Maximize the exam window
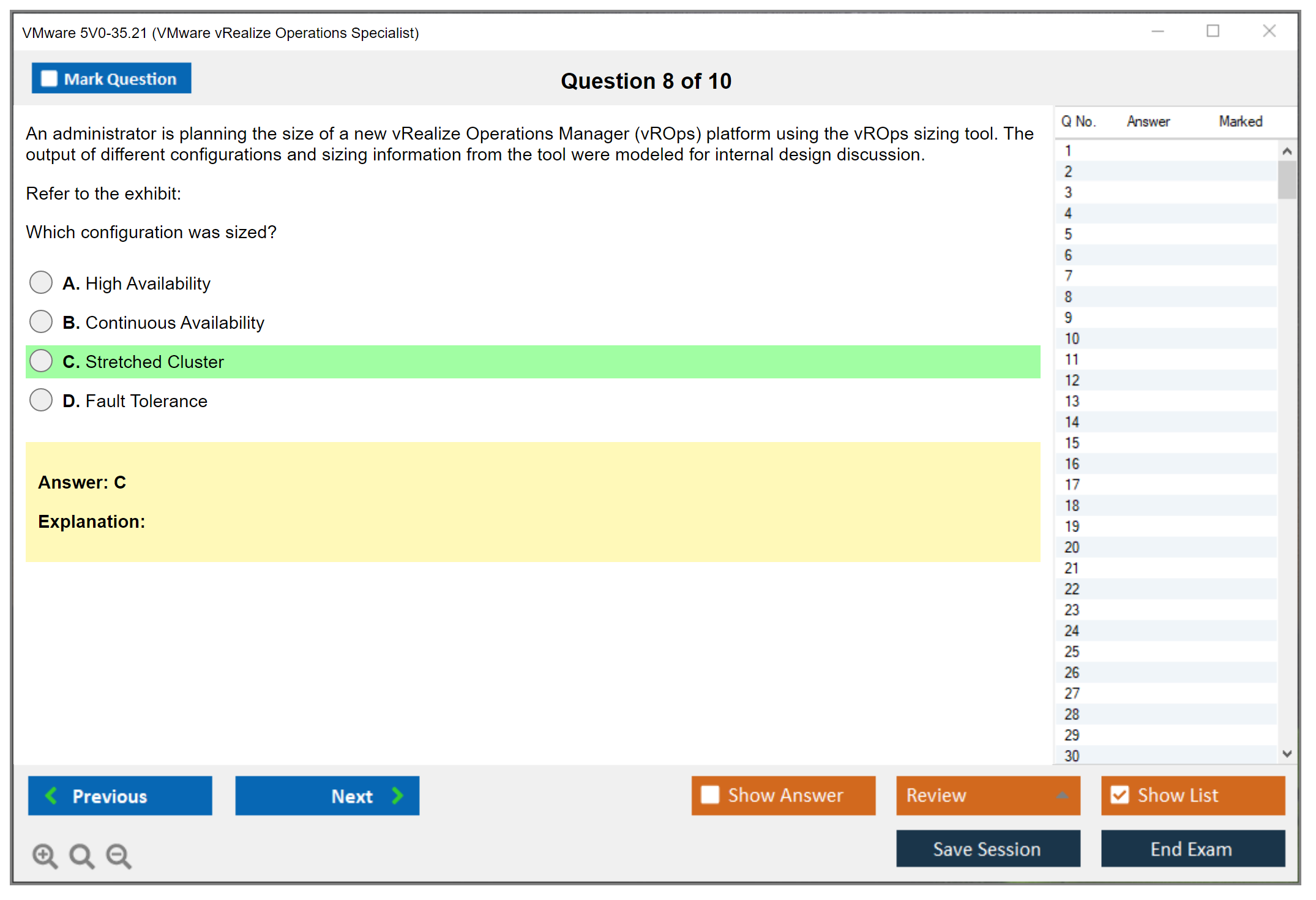The image size is (1316, 900). (x=1213, y=31)
